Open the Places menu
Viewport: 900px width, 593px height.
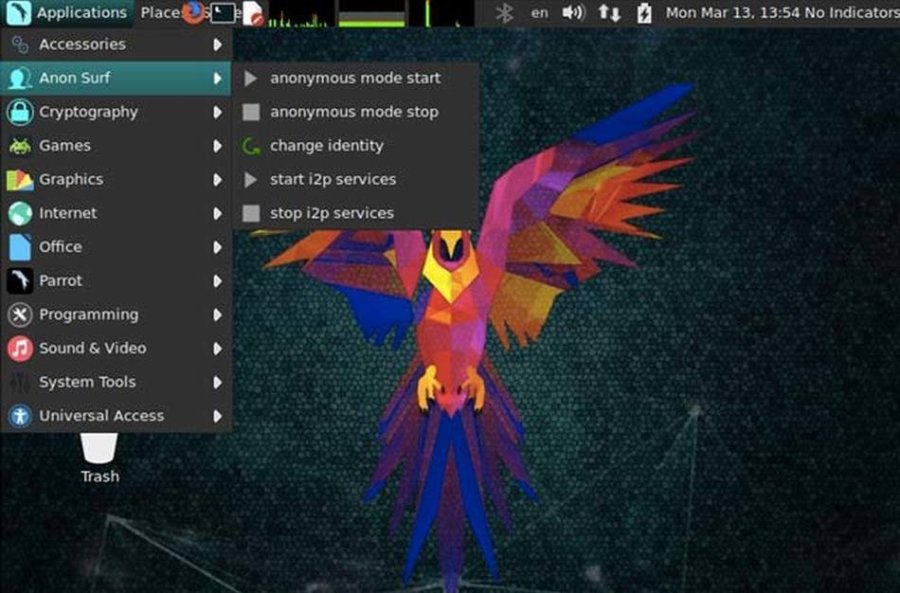(x=160, y=13)
